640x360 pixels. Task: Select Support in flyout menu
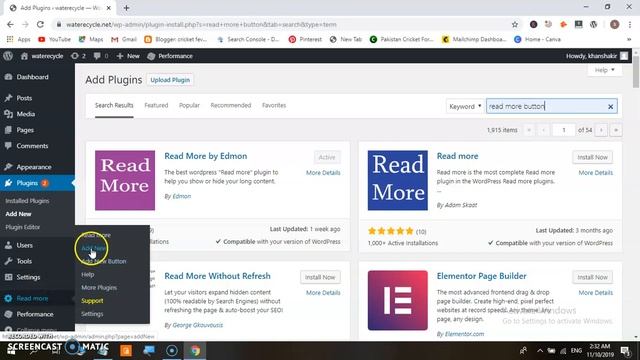point(92,301)
